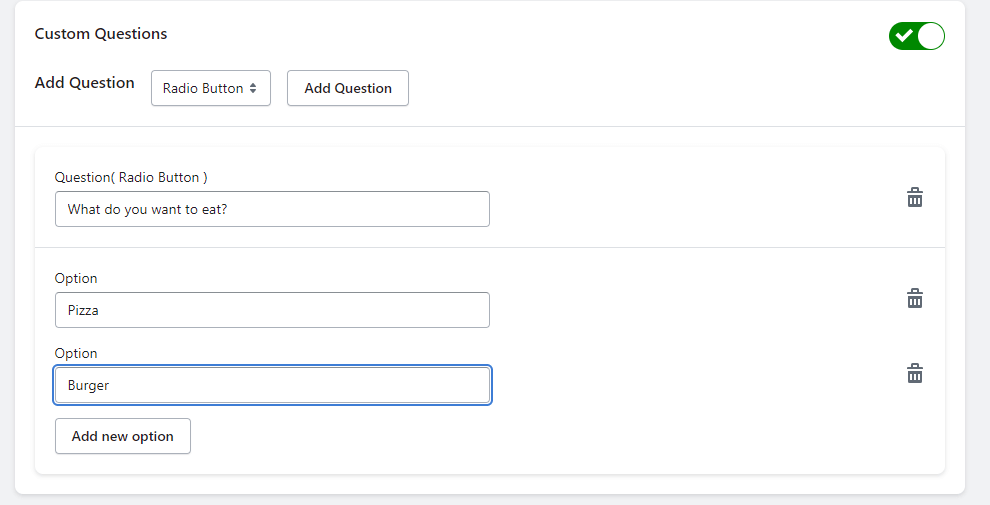Viewport: 990px width, 505px height.
Task: Remove the Burger option via trash icon
Action: (914, 374)
